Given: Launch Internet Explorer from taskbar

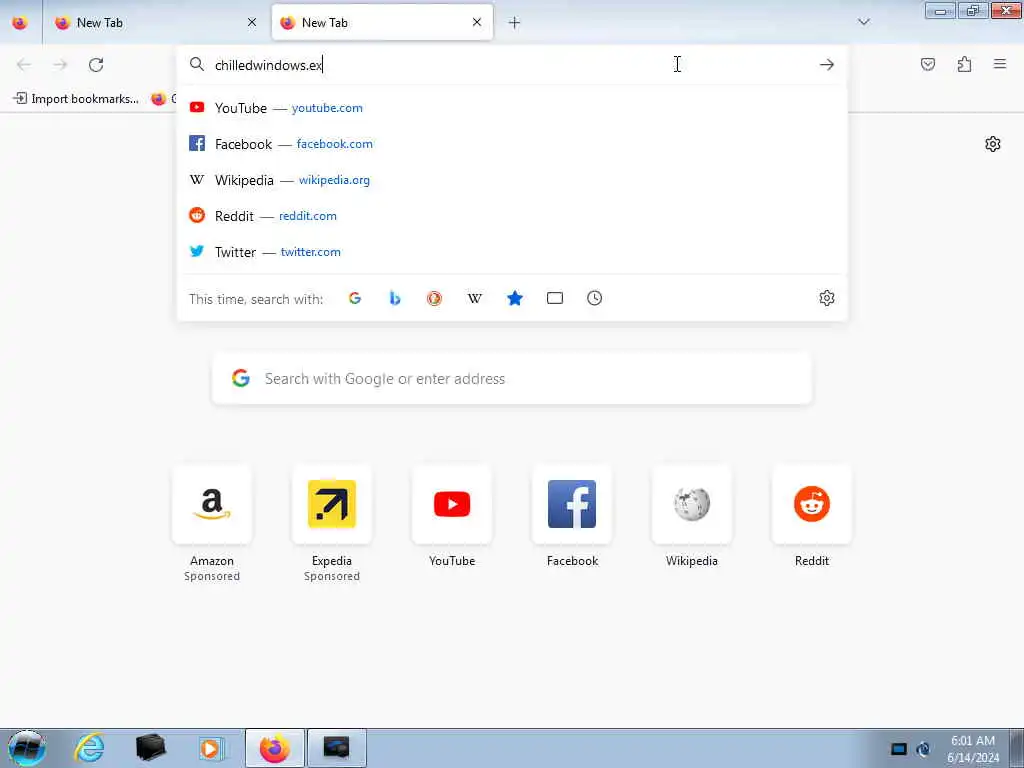Looking at the screenshot, I should click(x=89, y=748).
